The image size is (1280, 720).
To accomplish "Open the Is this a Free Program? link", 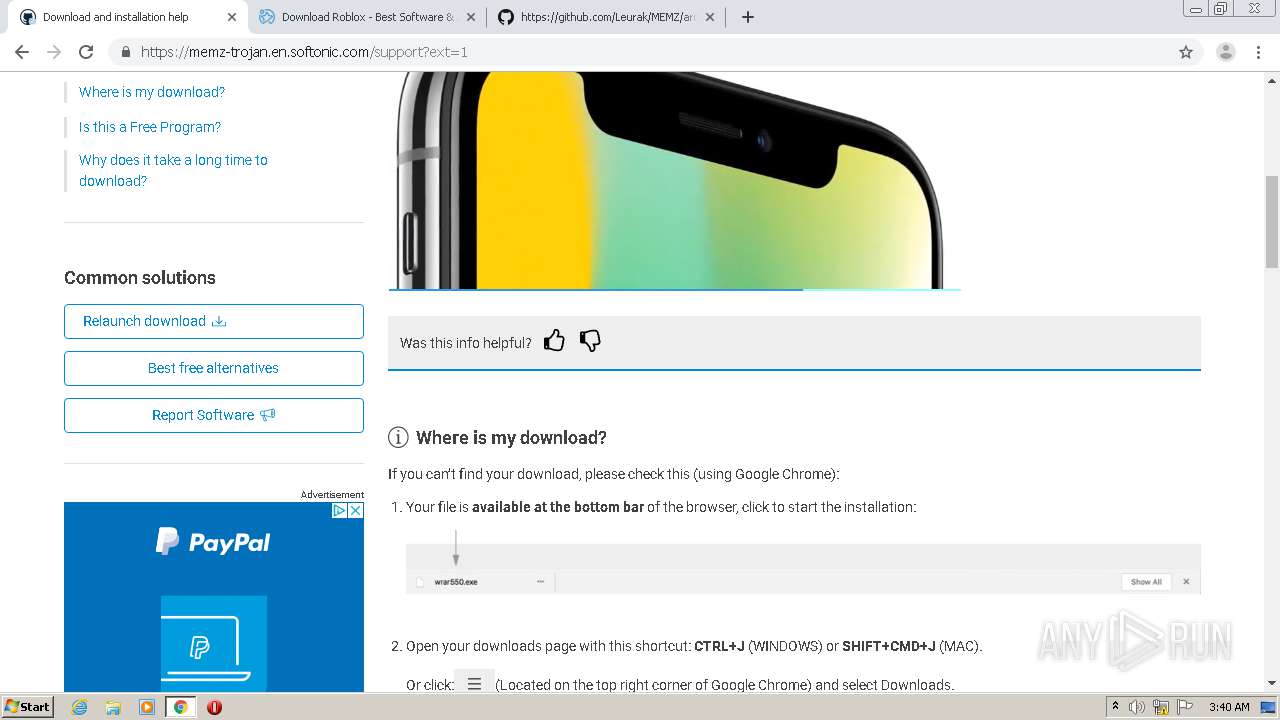I will [x=150, y=127].
